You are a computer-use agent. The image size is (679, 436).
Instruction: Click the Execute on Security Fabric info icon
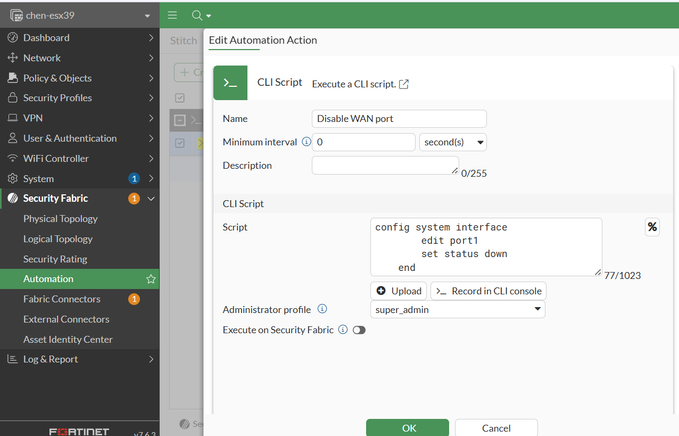342,329
